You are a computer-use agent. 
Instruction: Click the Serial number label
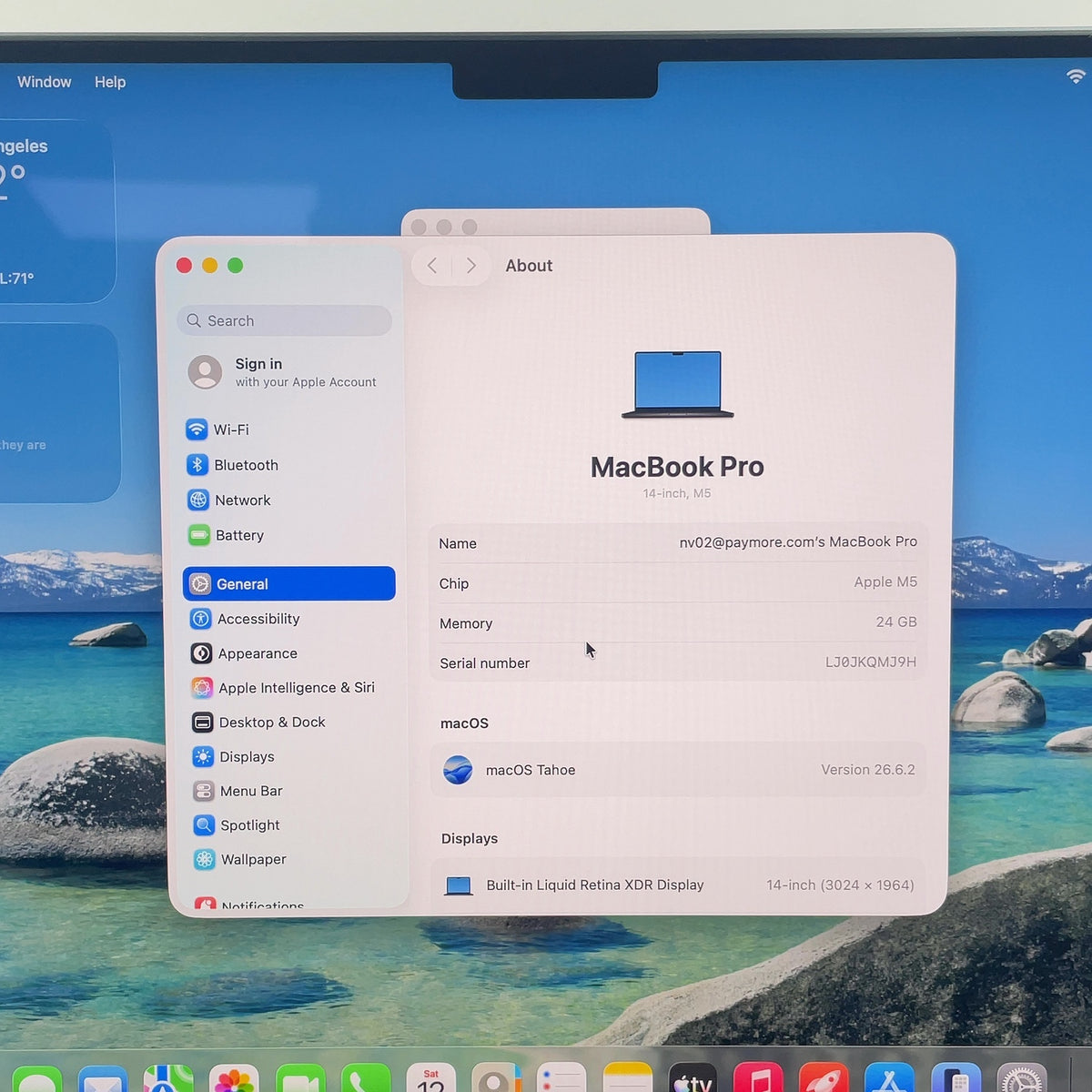(x=485, y=663)
